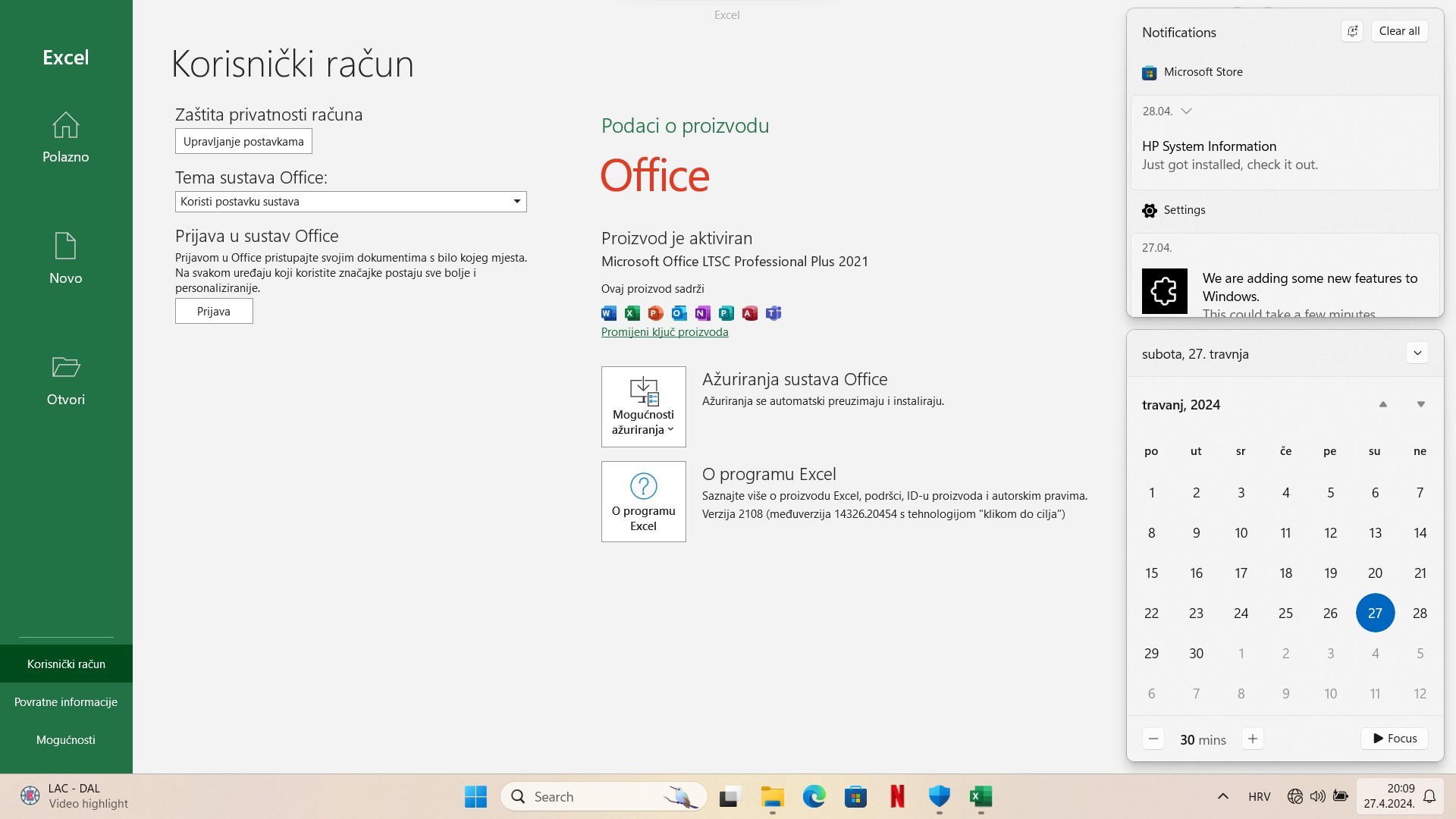Decrease focus time with minus button
1456x819 pixels.
pyautogui.click(x=1153, y=739)
